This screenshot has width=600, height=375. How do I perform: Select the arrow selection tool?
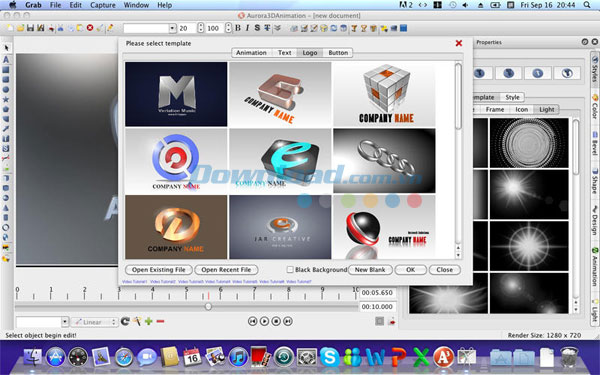coord(6,48)
